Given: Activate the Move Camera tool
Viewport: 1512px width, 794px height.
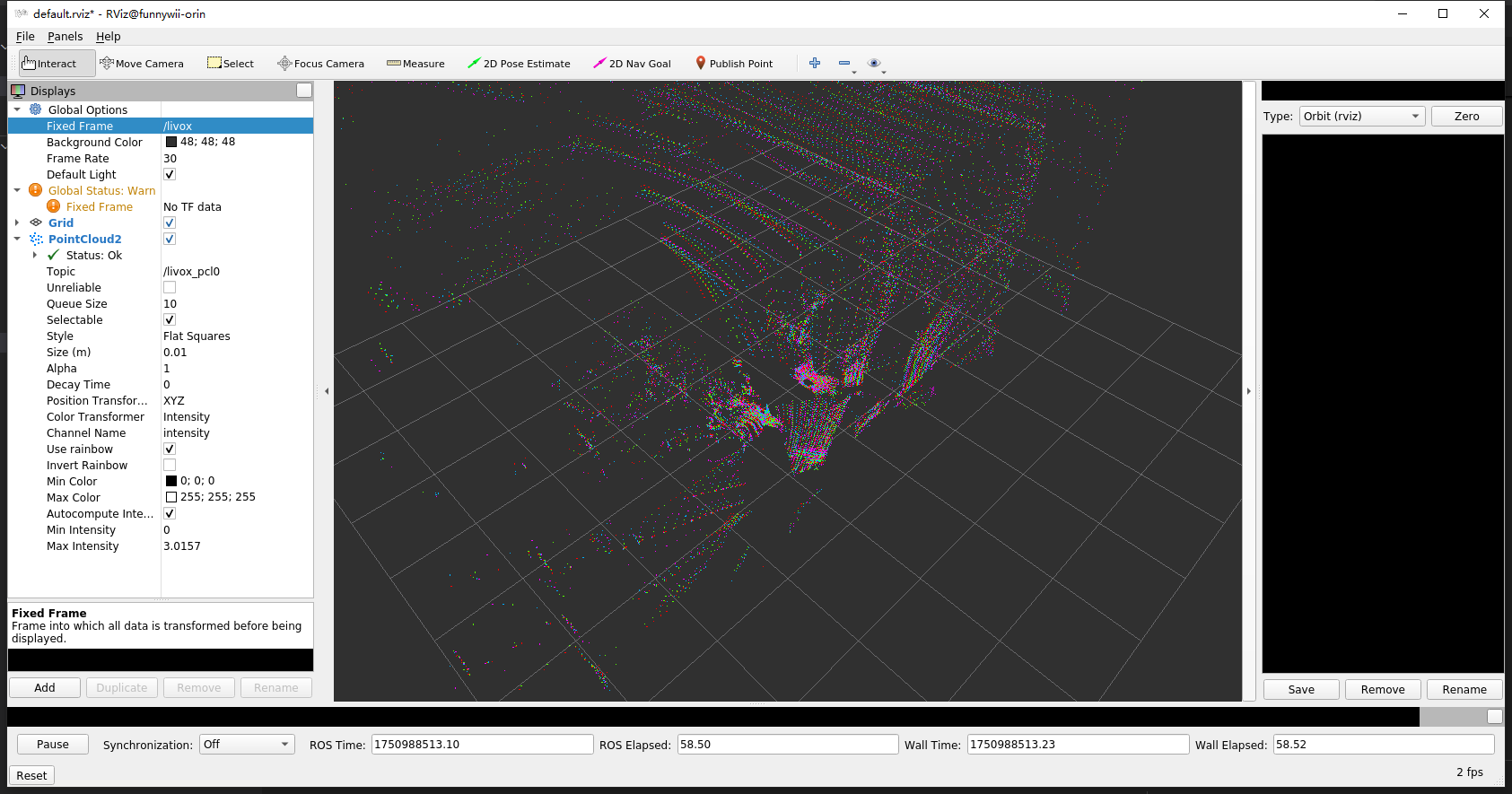Looking at the screenshot, I should point(142,64).
